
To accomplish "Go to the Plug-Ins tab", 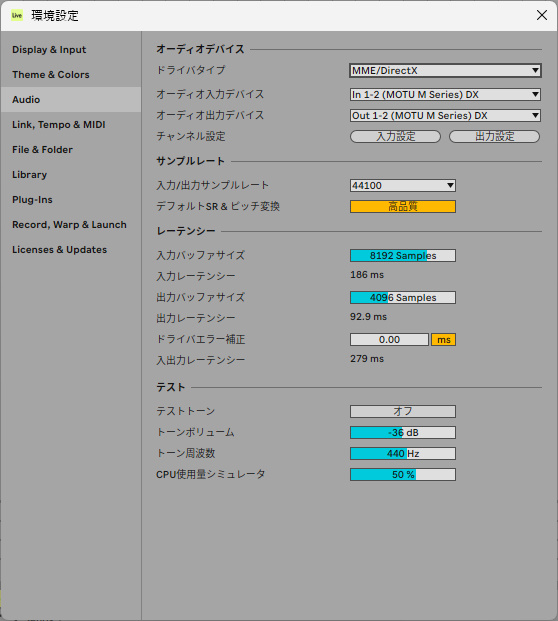I will coord(32,199).
